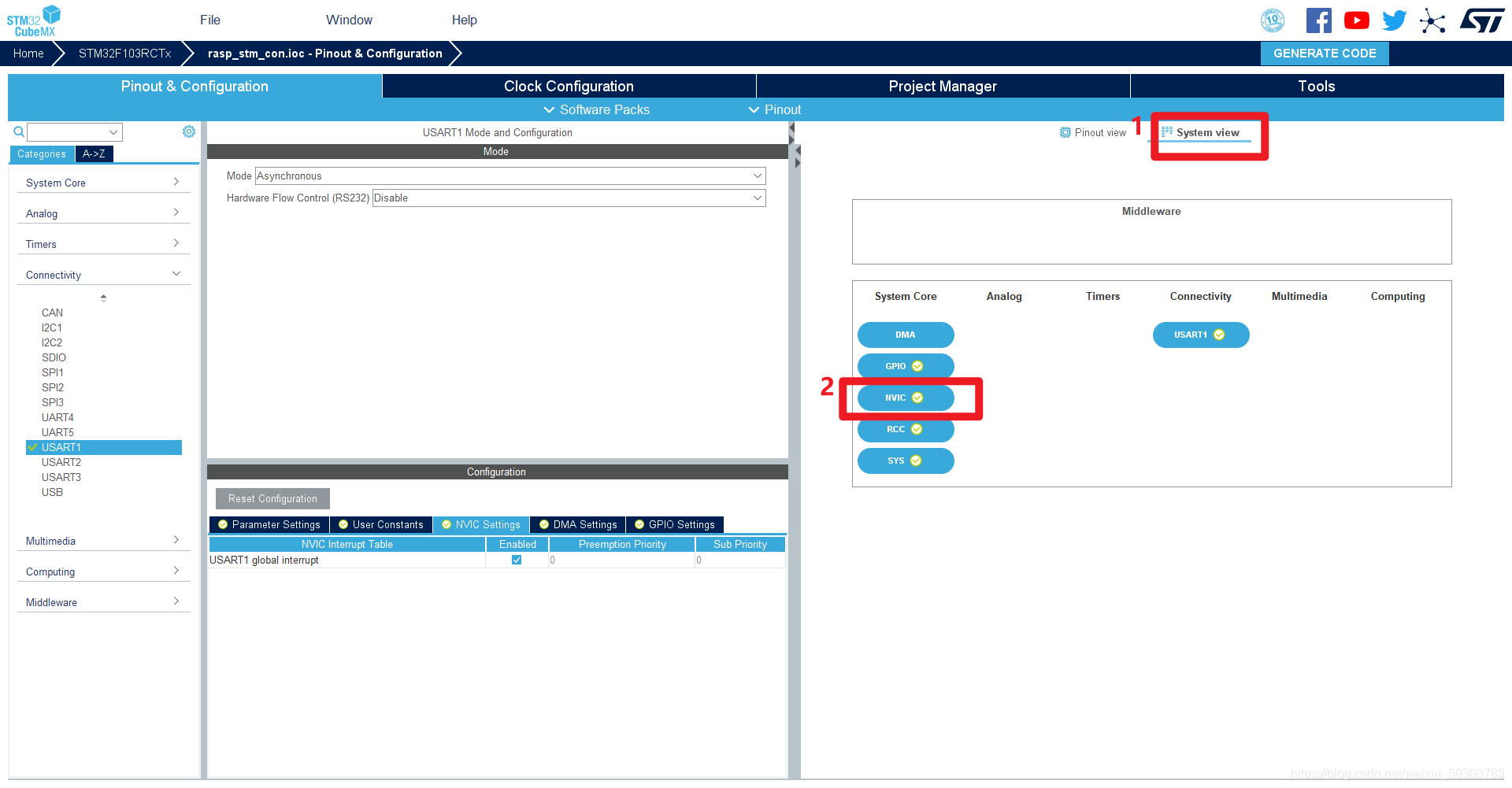The image size is (1512, 788).
Task: Open GPIO Settings tab
Action: point(675,524)
